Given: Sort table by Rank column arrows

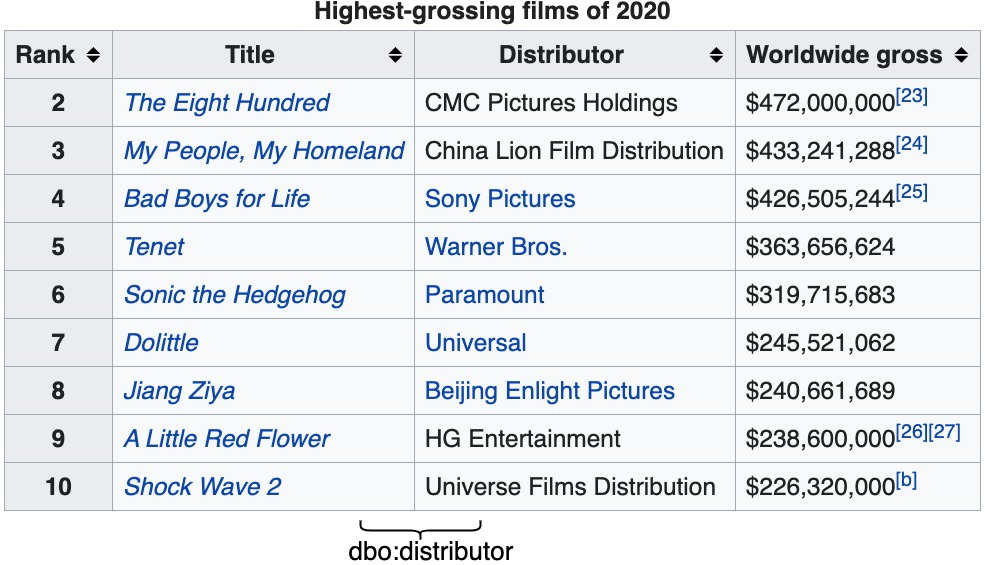Looking at the screenshot, I should click(x=94, y=56).
